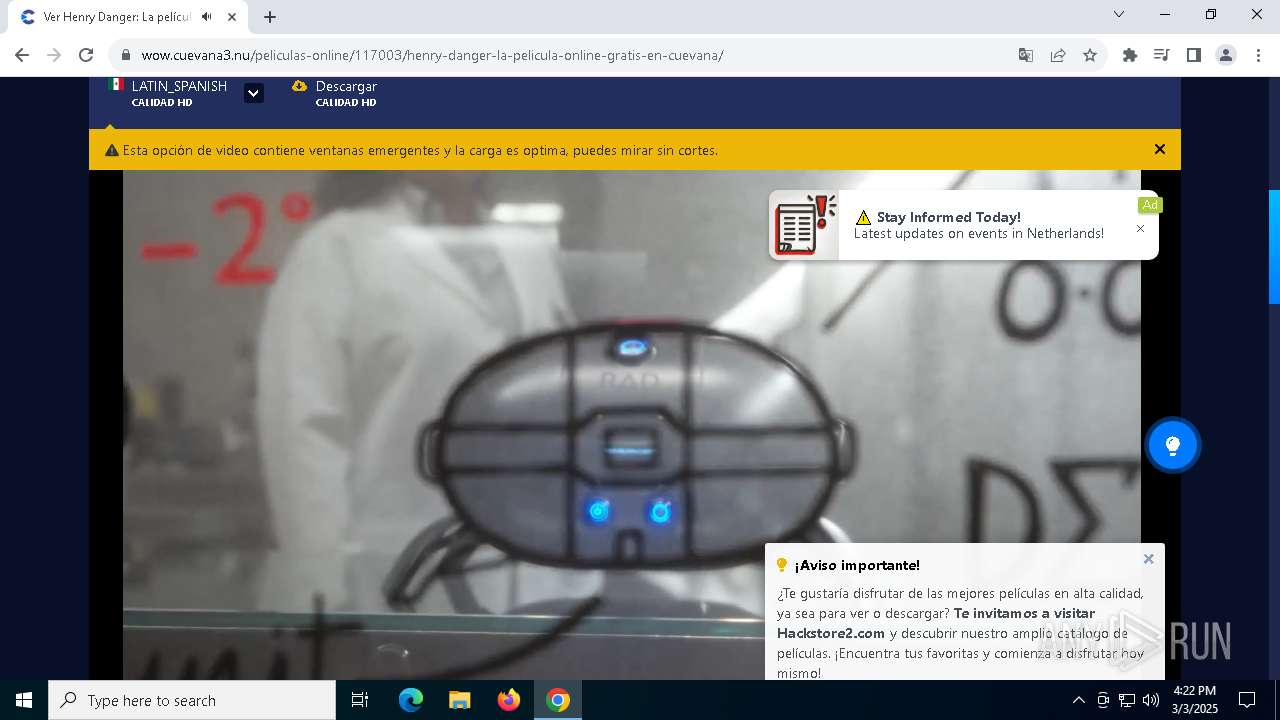Open the Chrome profile avatar

pos(1226,55)
